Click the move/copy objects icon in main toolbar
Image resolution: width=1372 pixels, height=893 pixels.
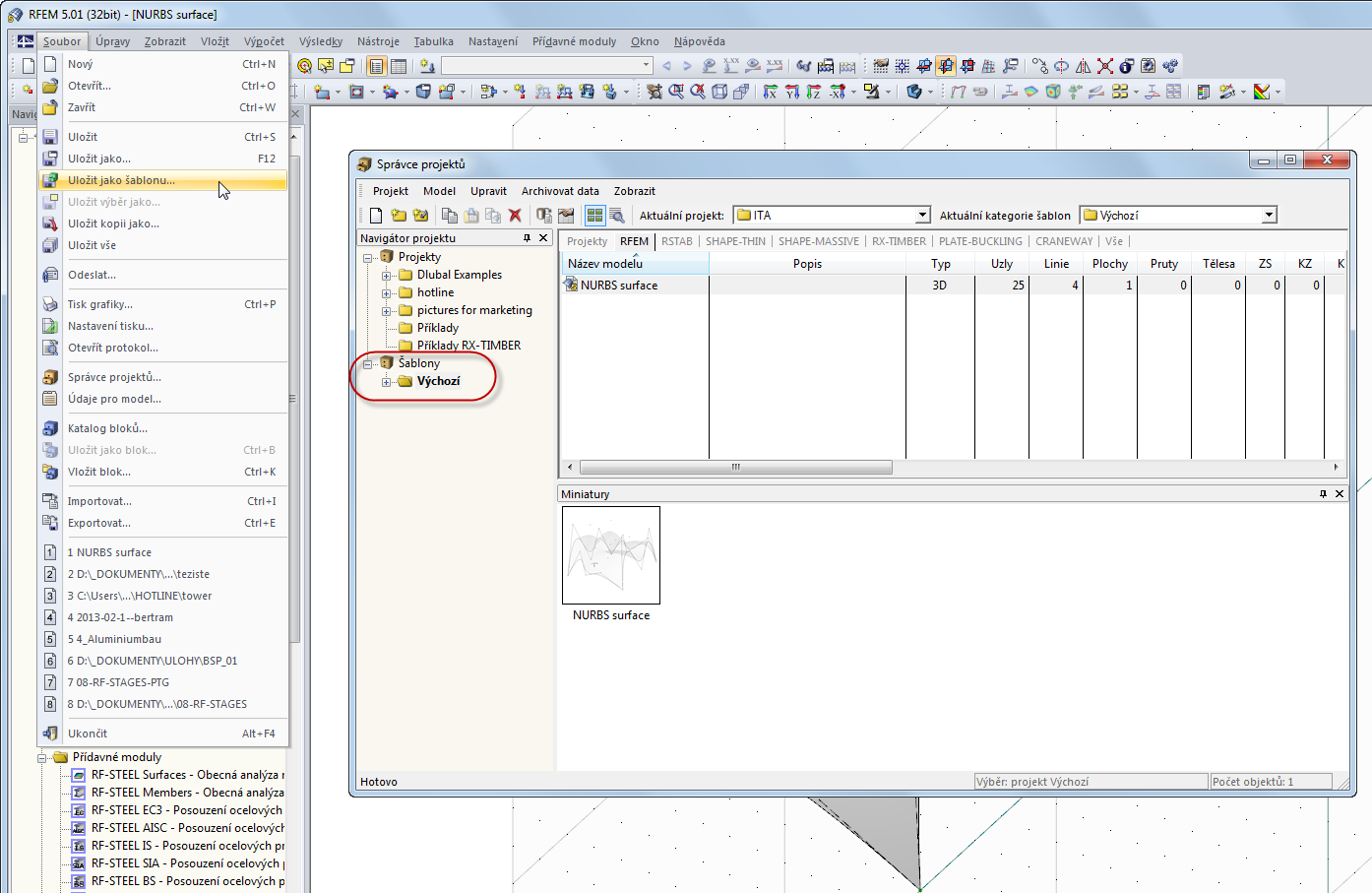(x=1039, y=66)
